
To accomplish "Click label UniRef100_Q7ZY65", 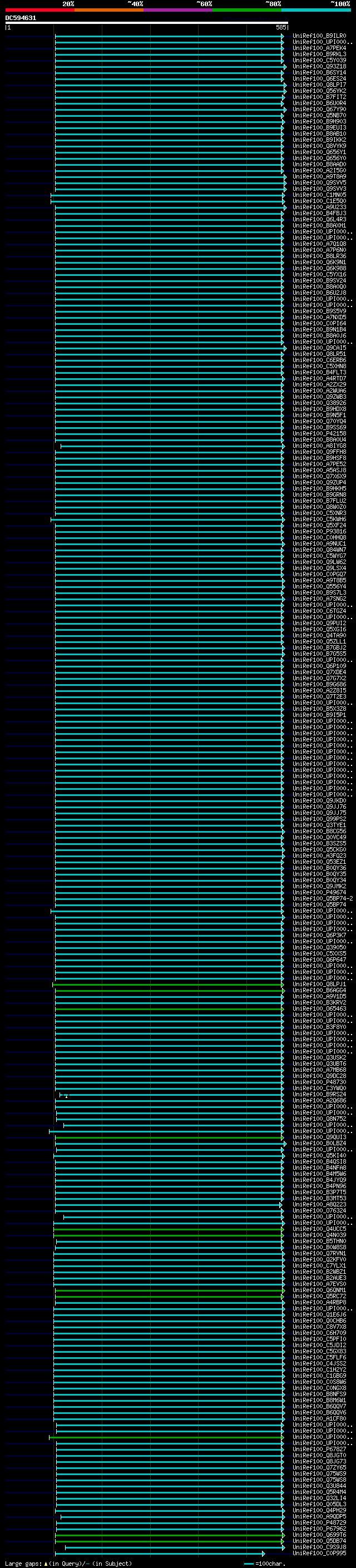I will tap(319, 1467).
